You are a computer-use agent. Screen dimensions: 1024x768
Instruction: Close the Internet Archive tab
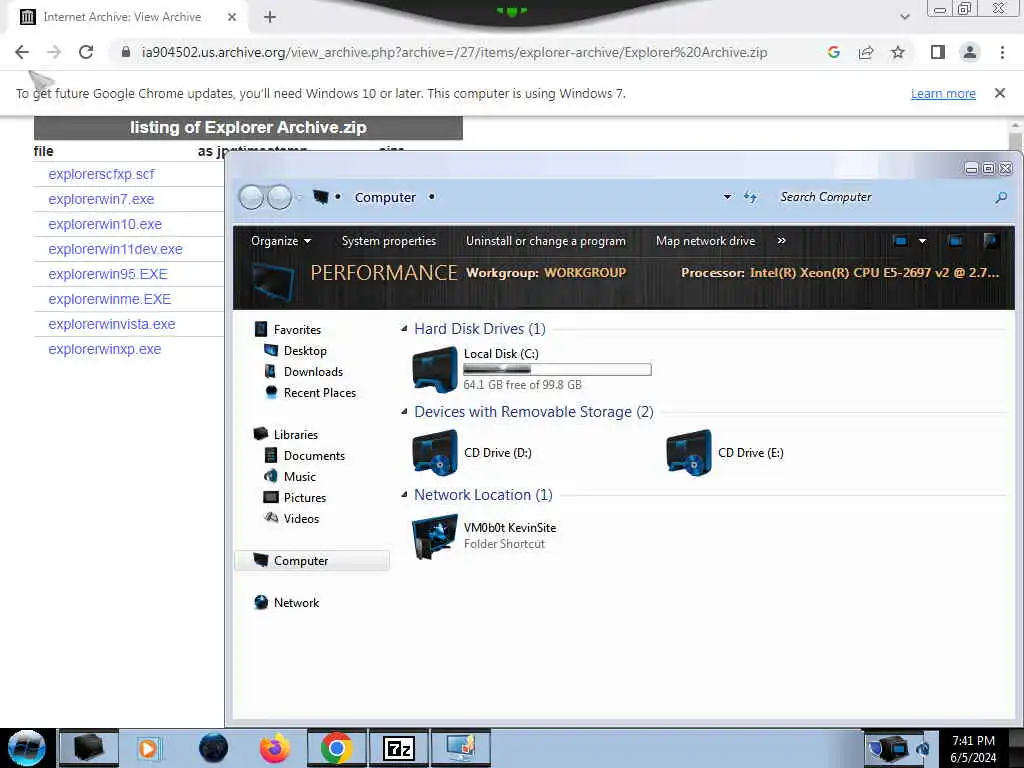tap(232, 17)
